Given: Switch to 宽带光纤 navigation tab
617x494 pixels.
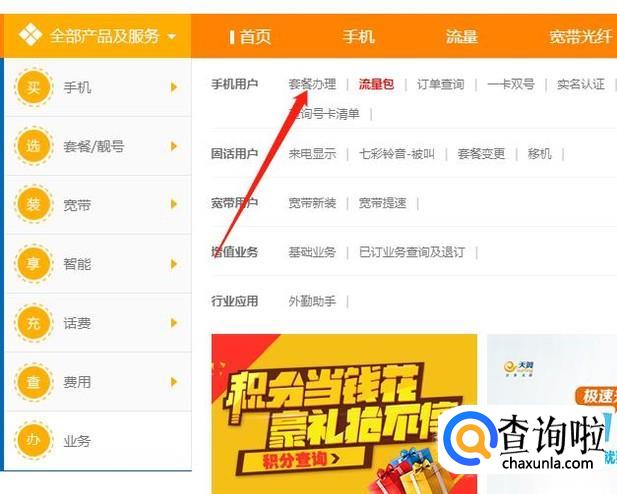Looking at the screenshot, I should (580, 37).
